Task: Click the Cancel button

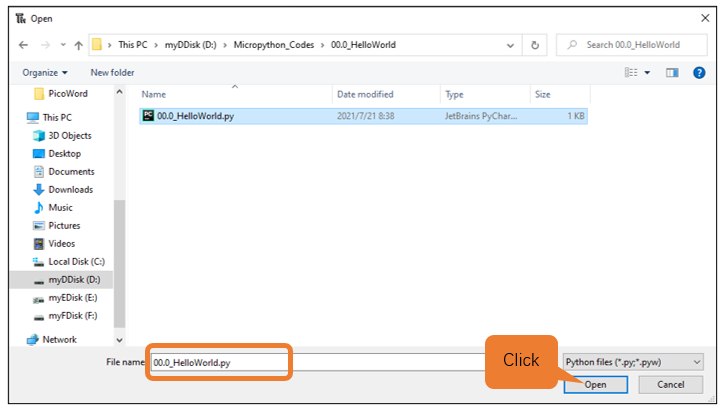Action: pyautogui.click(x=671, y=384)
